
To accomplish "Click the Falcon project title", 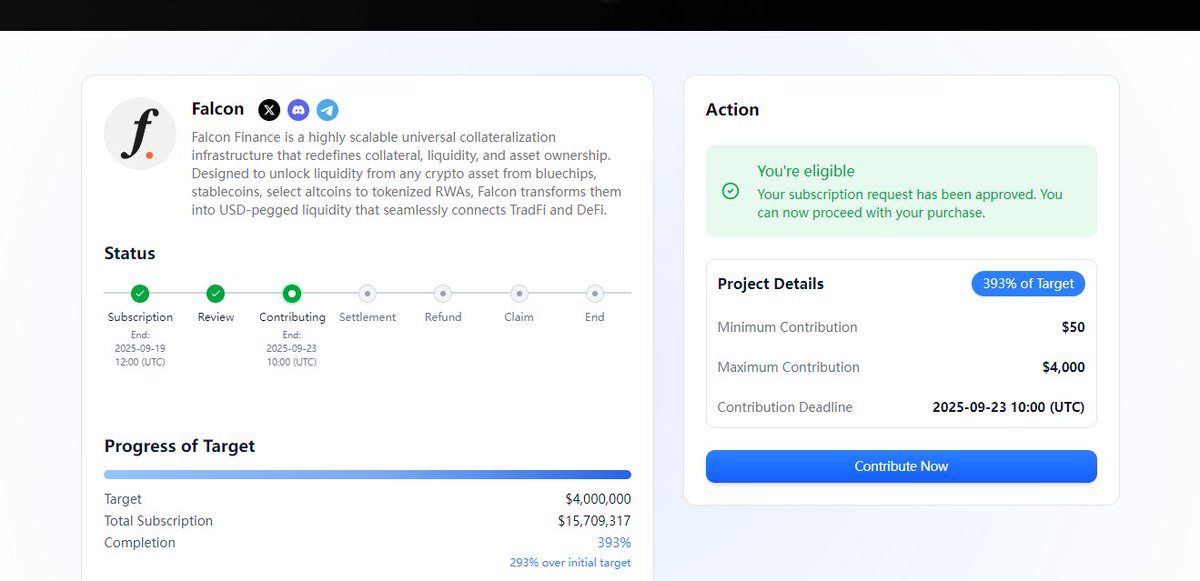I will 218,109.
